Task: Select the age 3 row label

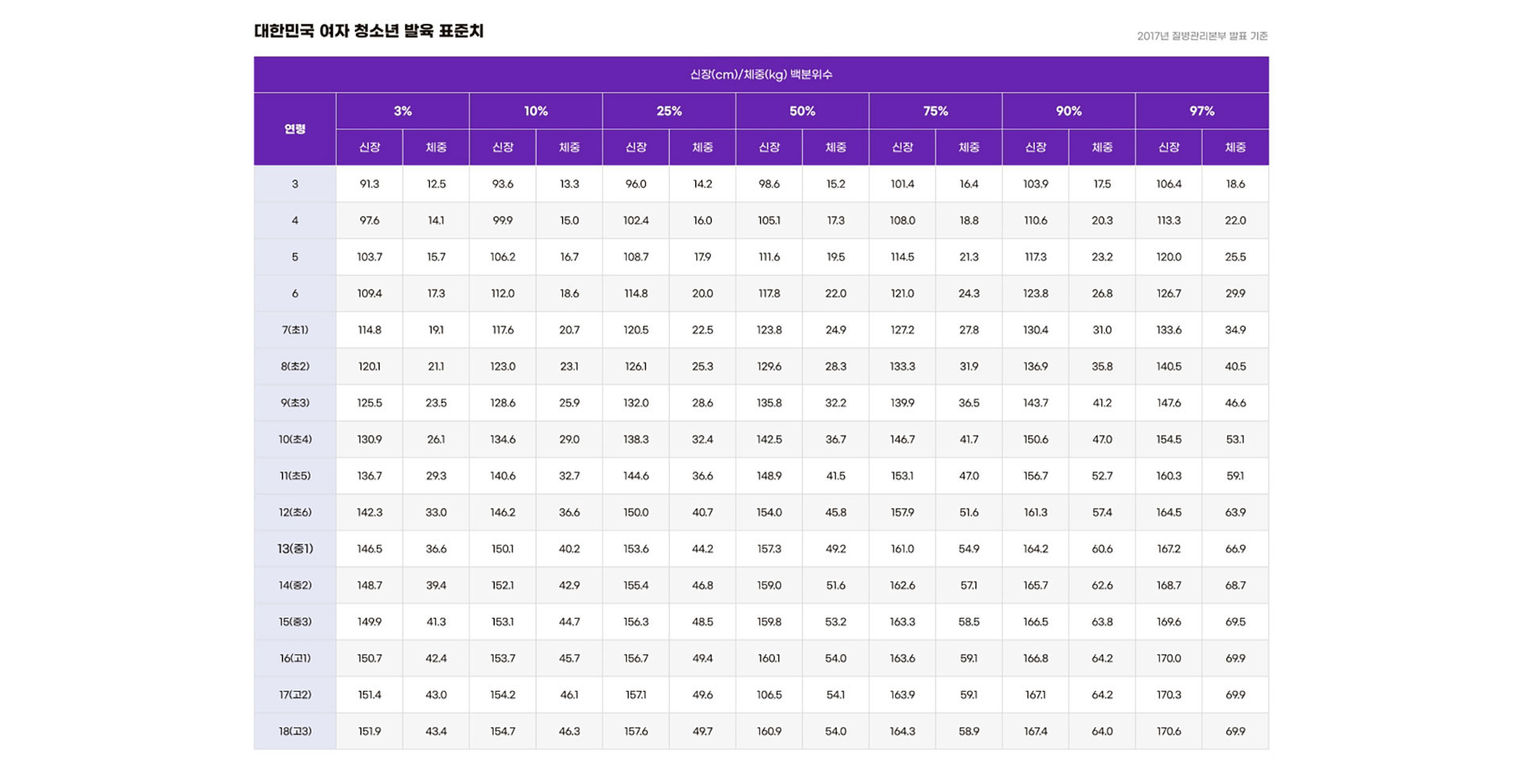Action: point(295,184)
